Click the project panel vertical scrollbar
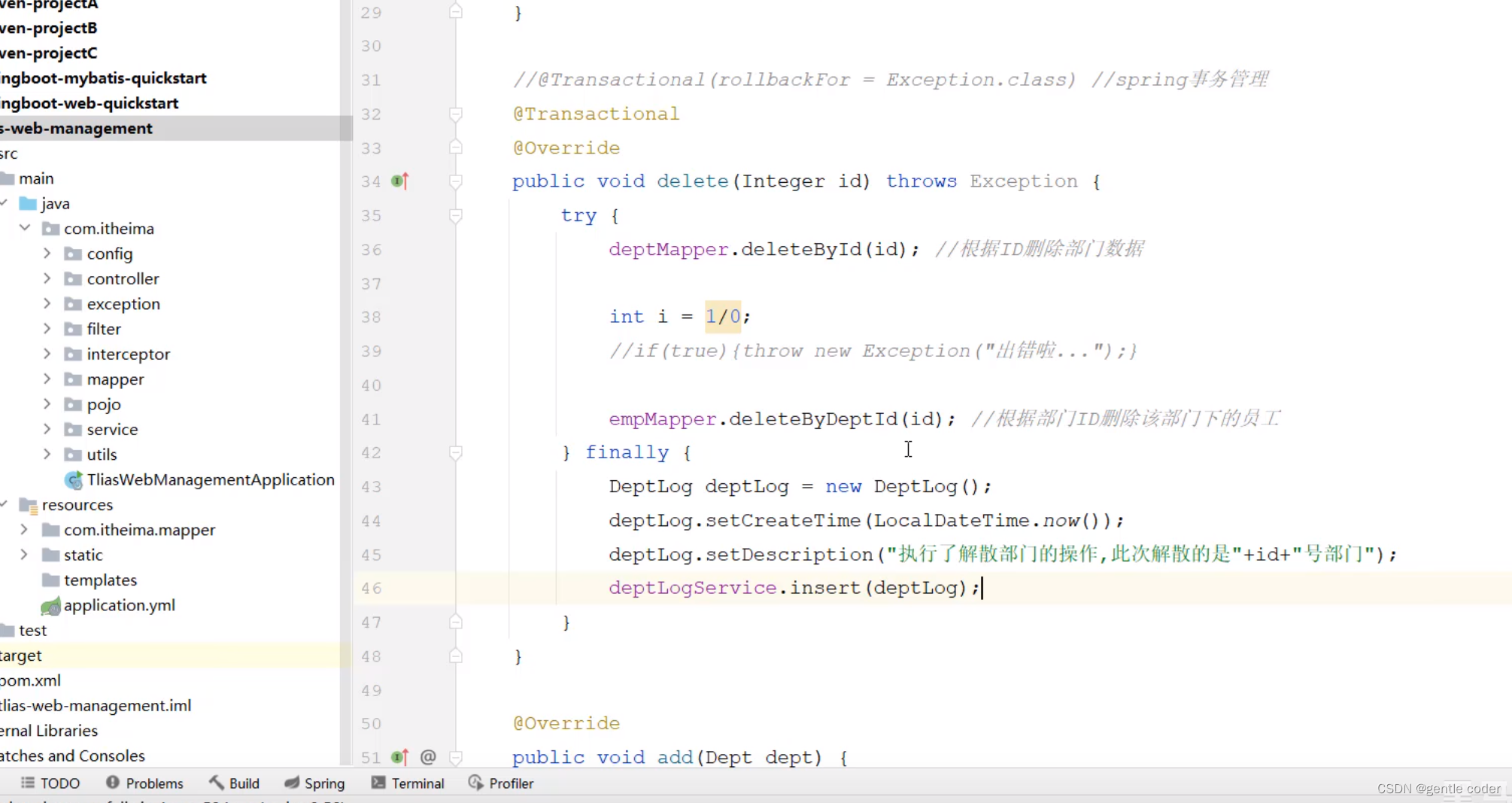1512x803 pixels. pos(346,376)
